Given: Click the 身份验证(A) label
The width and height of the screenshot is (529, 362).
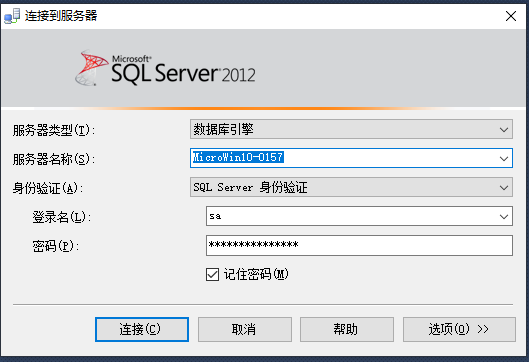Looking at the screenshot, I should point(48,188).
